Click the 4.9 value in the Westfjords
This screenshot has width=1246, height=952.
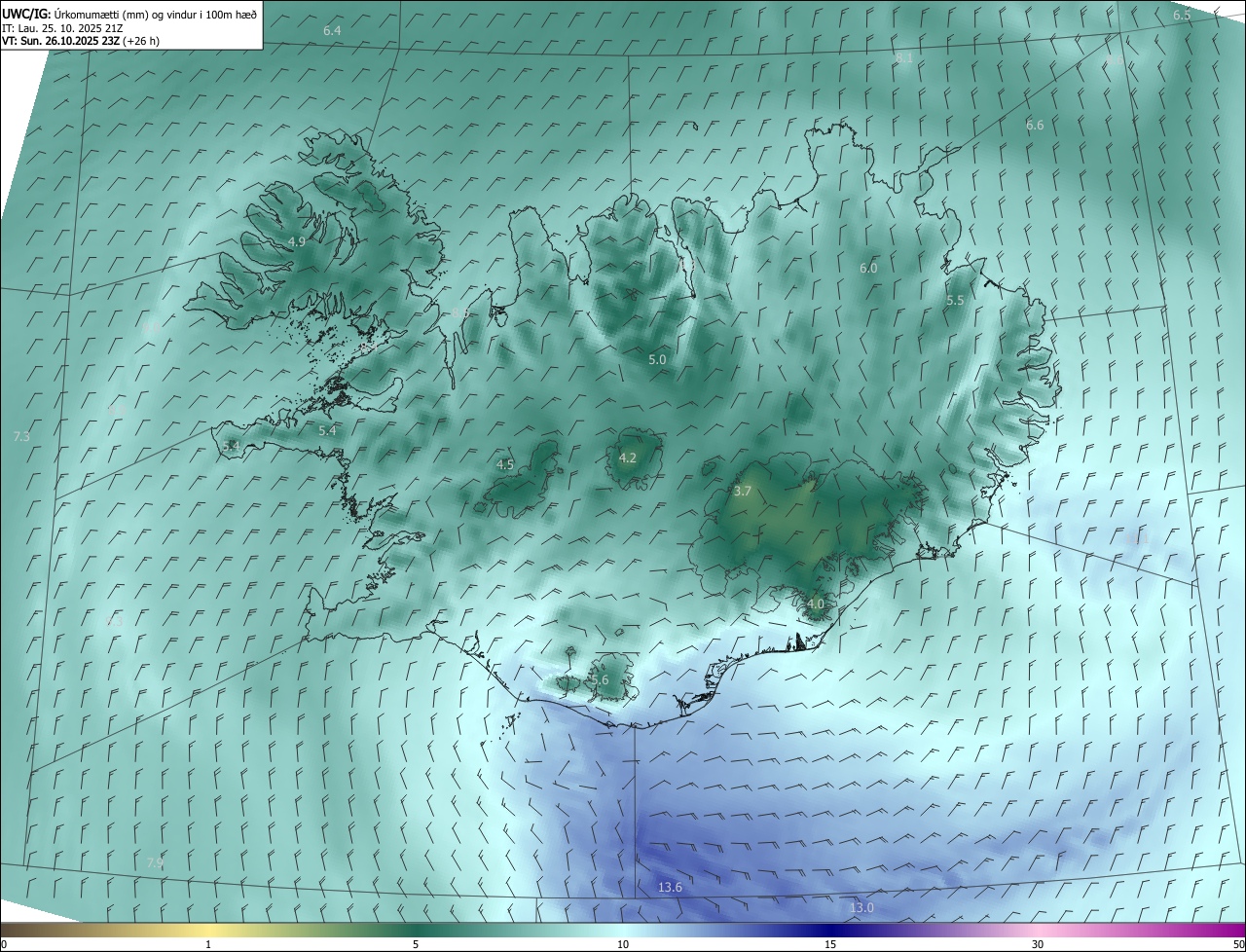297,241
